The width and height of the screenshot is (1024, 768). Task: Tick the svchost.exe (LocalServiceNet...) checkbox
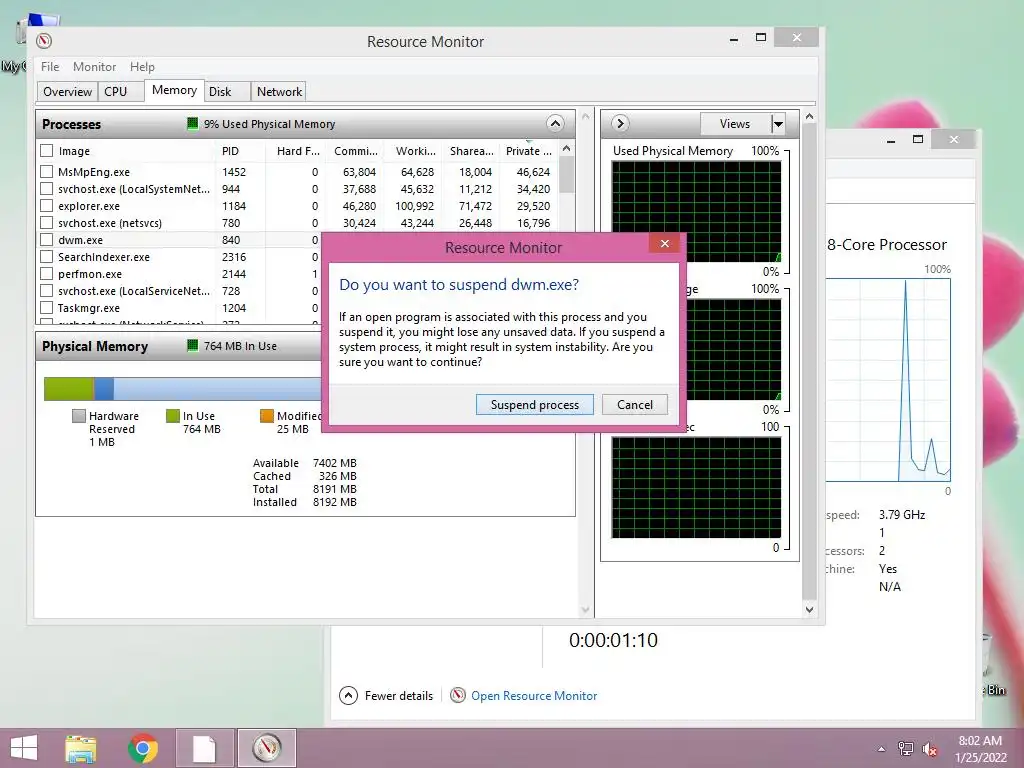pyautogui.click(x=46, y=291)
